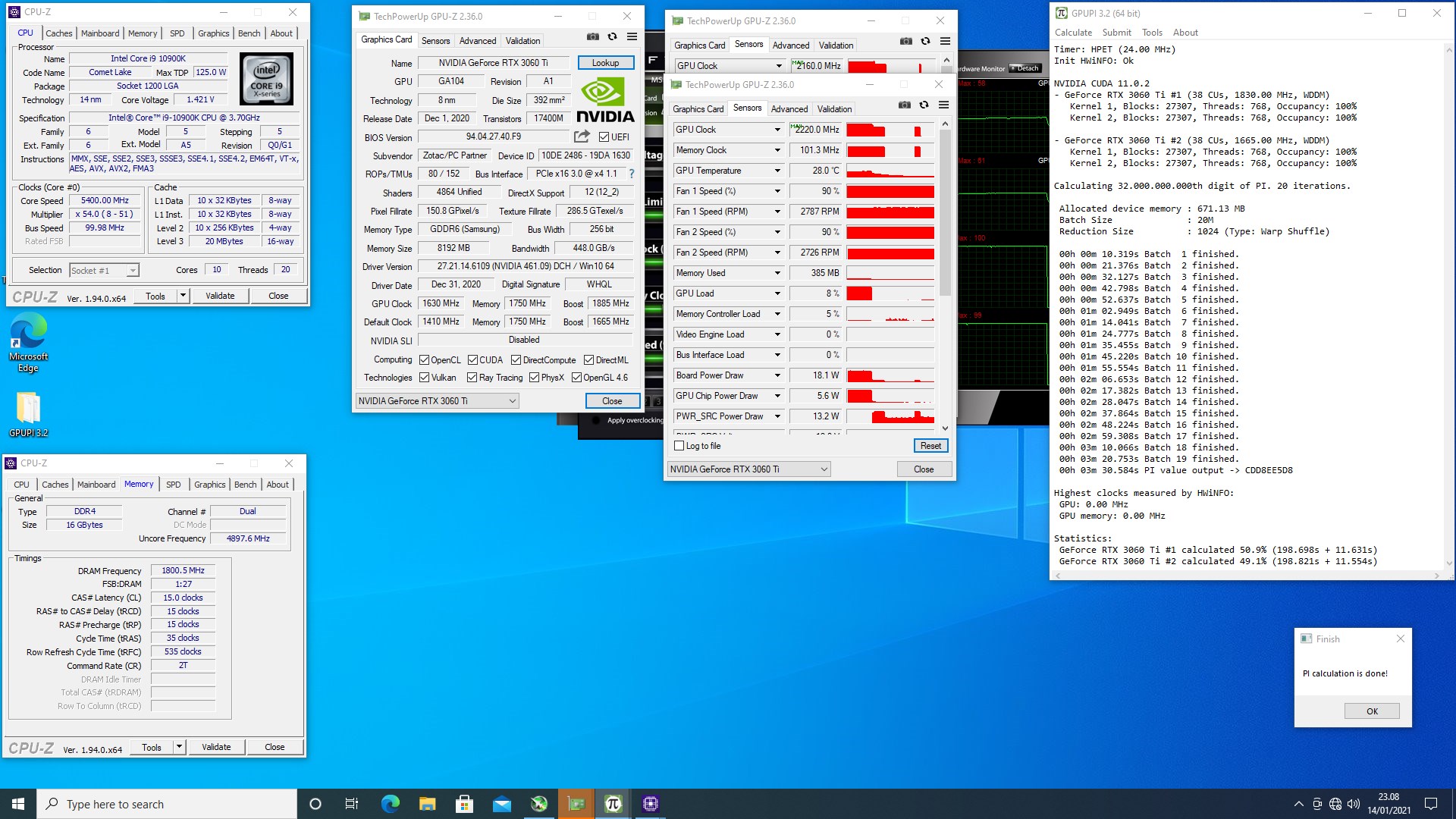The width and height of the screenshot is (1456, 819).
Task: Toggle the Ray Tracing checkbox
Action: point(472,378)
